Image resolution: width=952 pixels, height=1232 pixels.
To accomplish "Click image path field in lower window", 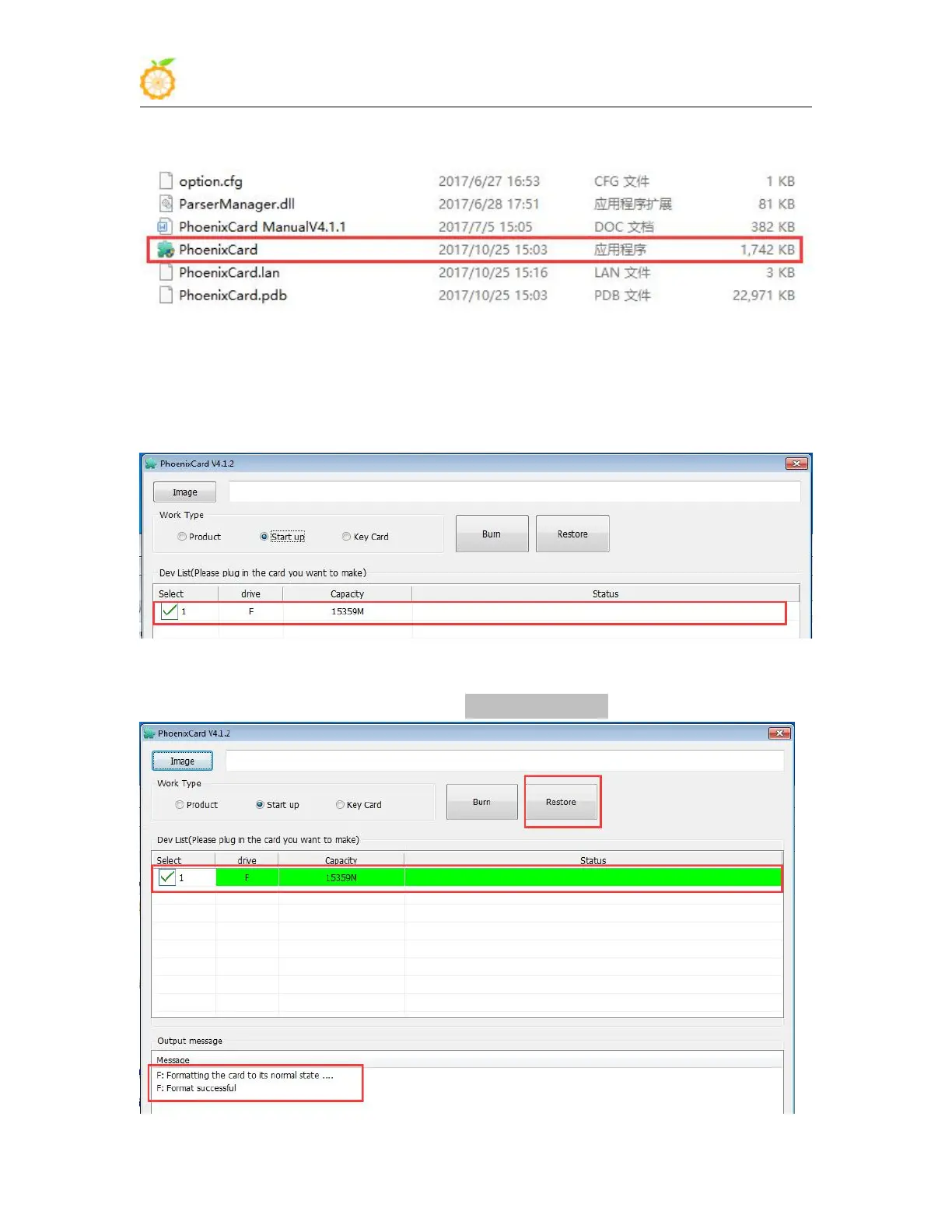I will coord(504,761).
